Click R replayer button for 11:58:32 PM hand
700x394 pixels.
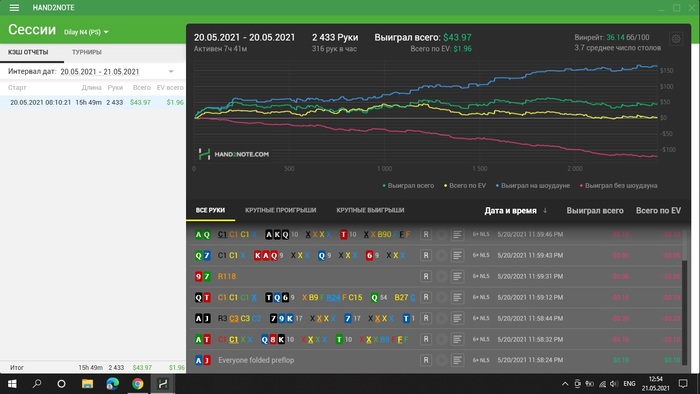(x=426, y=339)
